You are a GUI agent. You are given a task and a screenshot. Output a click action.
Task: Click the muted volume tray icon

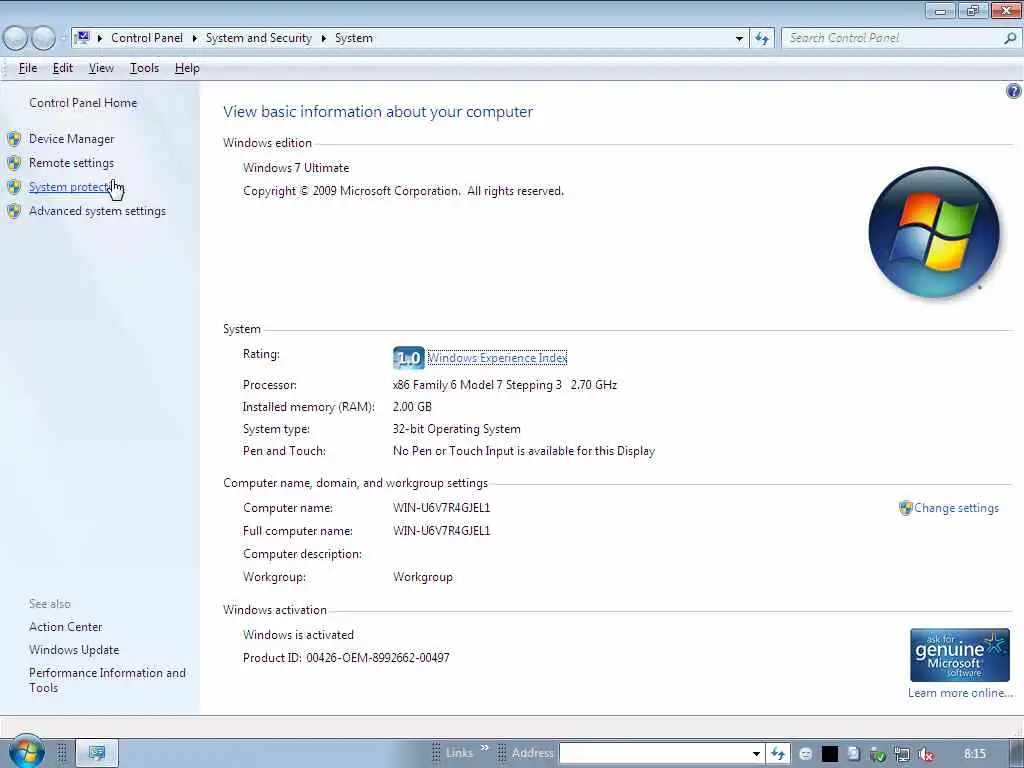(925, 755)
